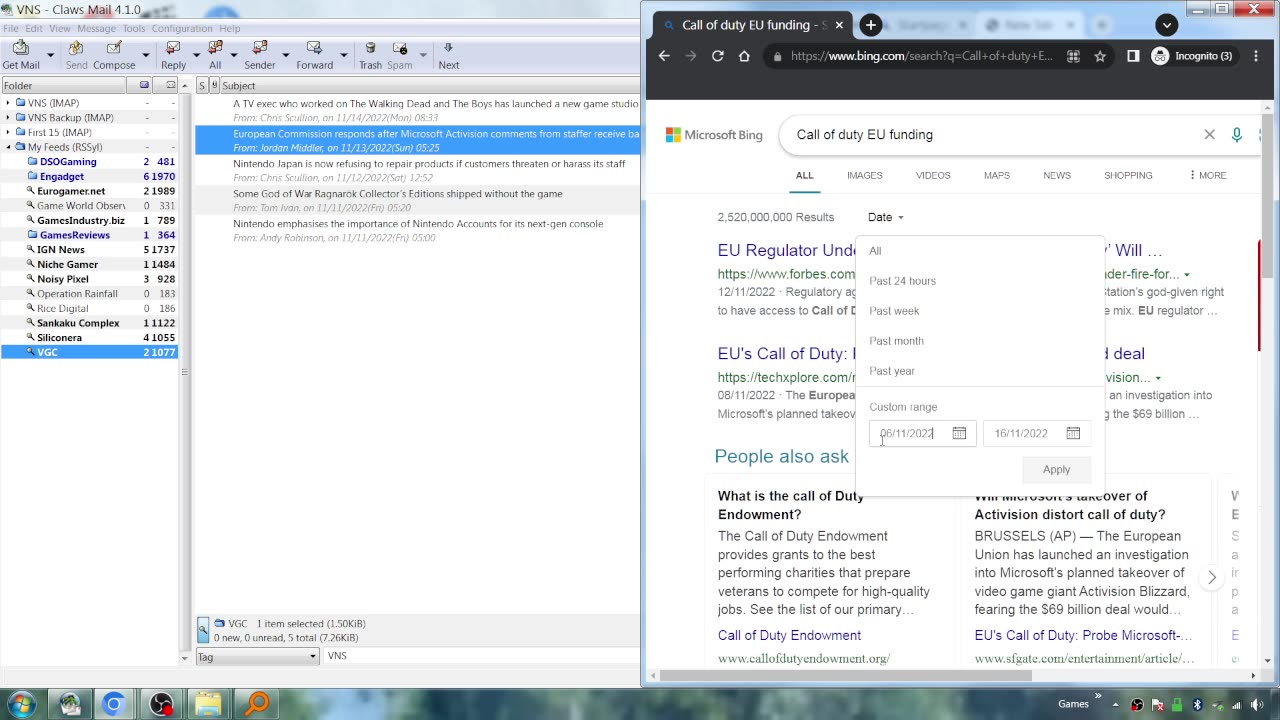Open Reply All dropdown arrow
The width and height of the screenshot is (1280, 720).
pyautogui.click(x=232, y=55)
